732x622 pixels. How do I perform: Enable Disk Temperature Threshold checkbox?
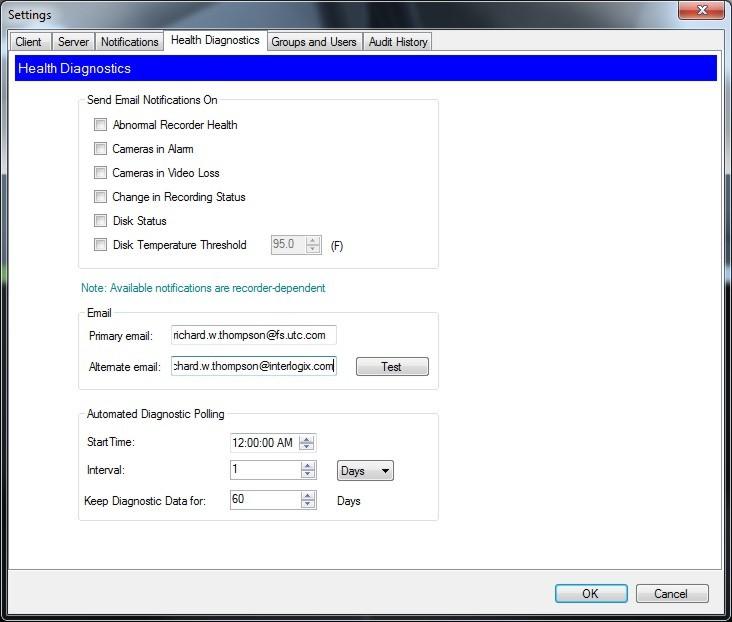pyautogui.click(x=100, y=245)
